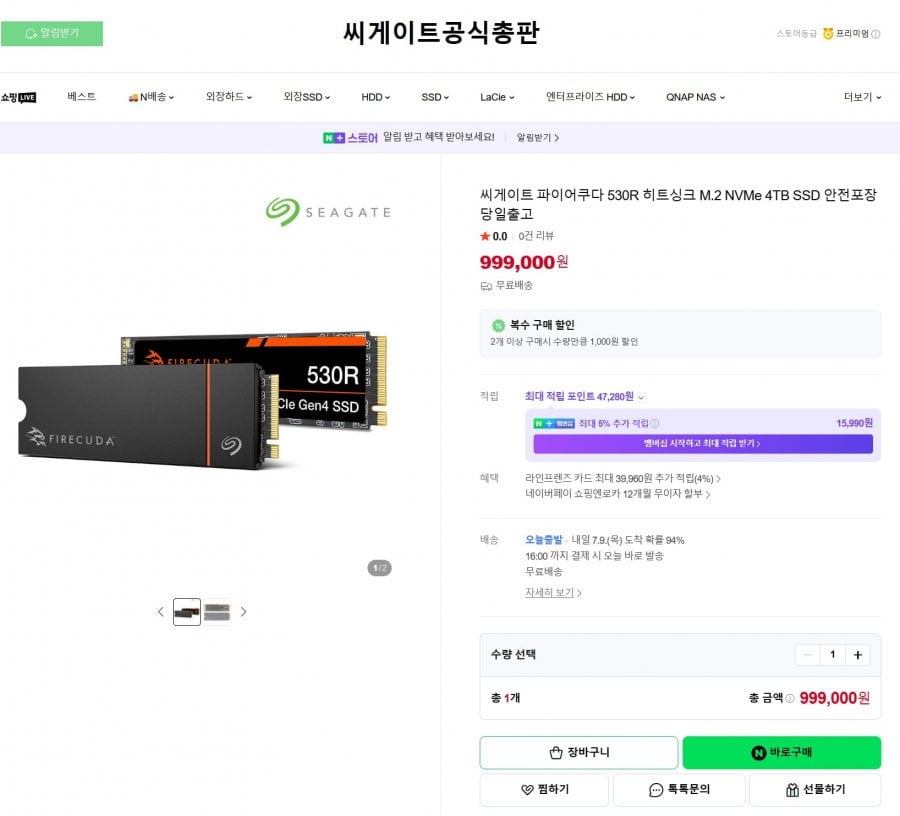Viewport: 900px width, 816px height.
Task: Click the 찜하기 wishlist button
Action: [x=544, y=790]
